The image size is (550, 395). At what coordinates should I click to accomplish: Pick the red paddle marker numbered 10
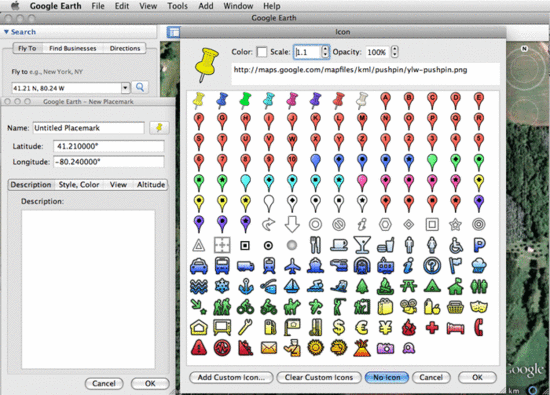[292, 162]
